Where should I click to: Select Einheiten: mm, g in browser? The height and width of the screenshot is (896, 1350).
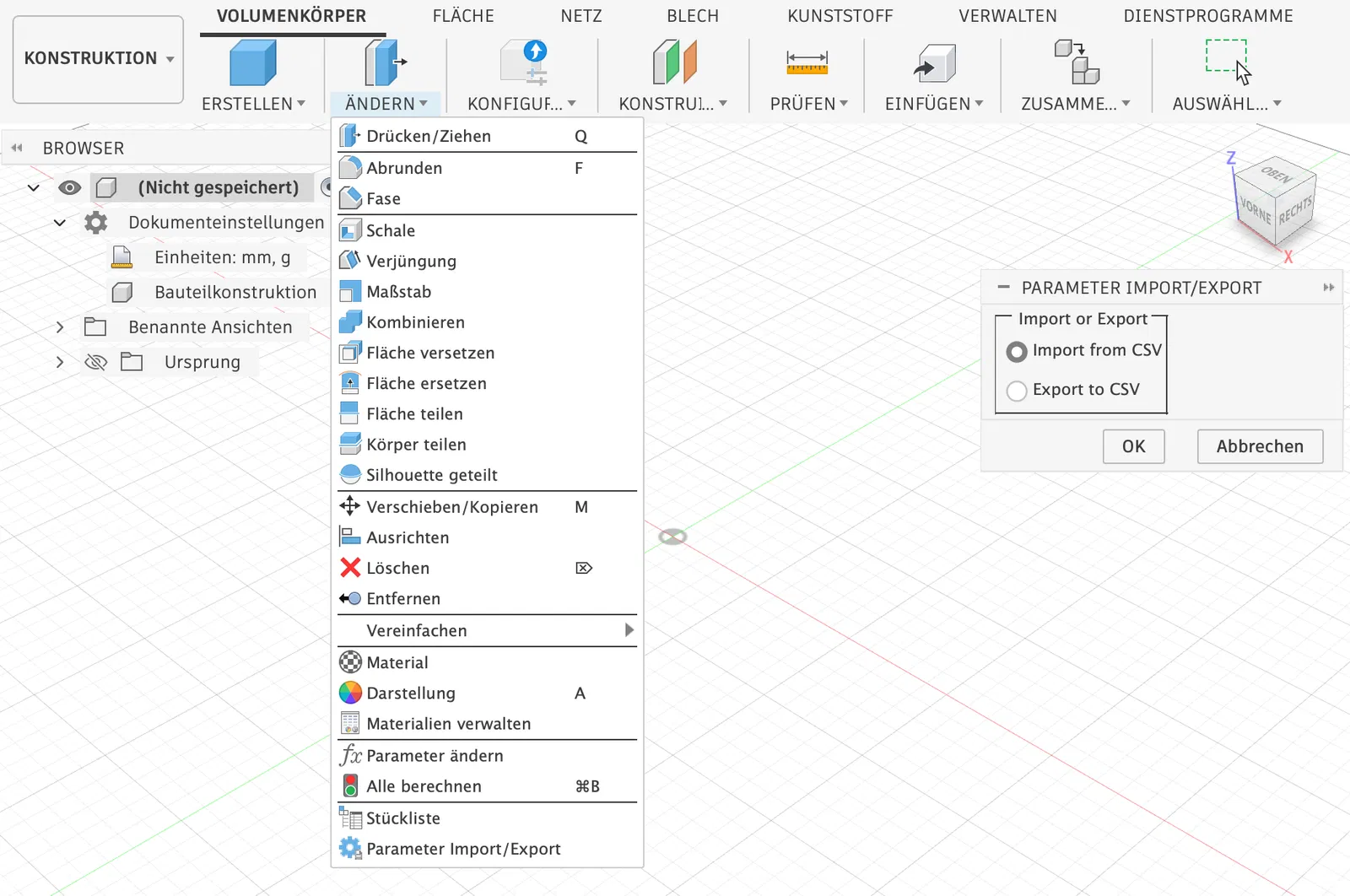pyautogui.click(x=222, y=257)
